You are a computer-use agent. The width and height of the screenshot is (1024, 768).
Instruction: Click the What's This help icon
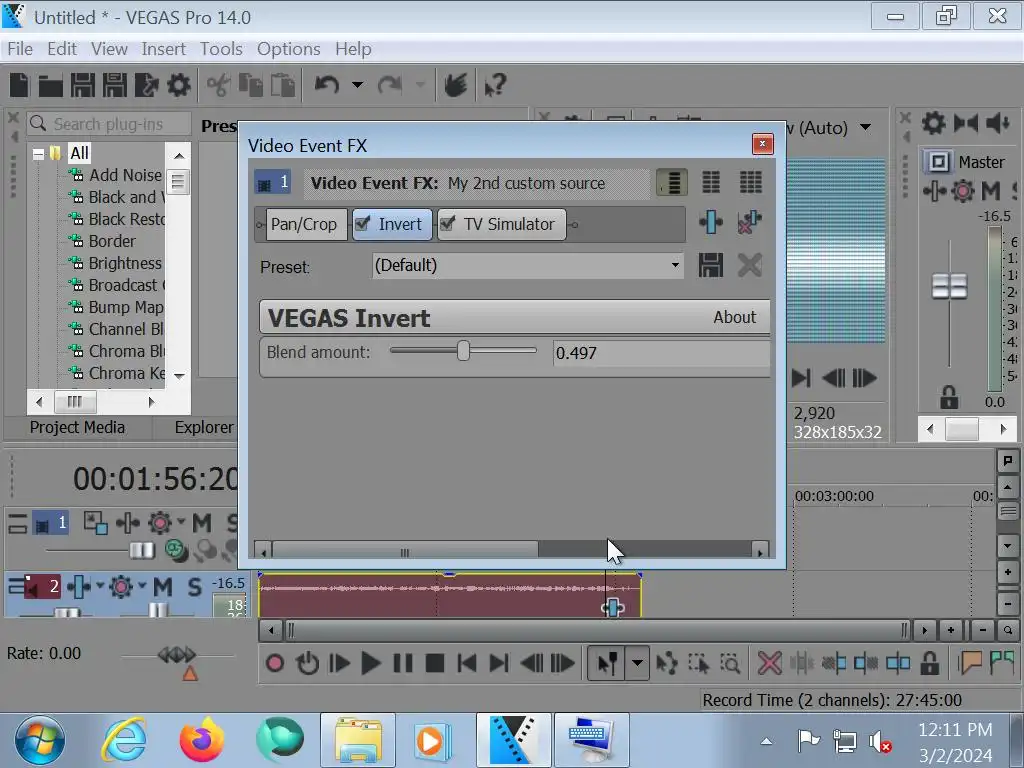coord(496,85)
